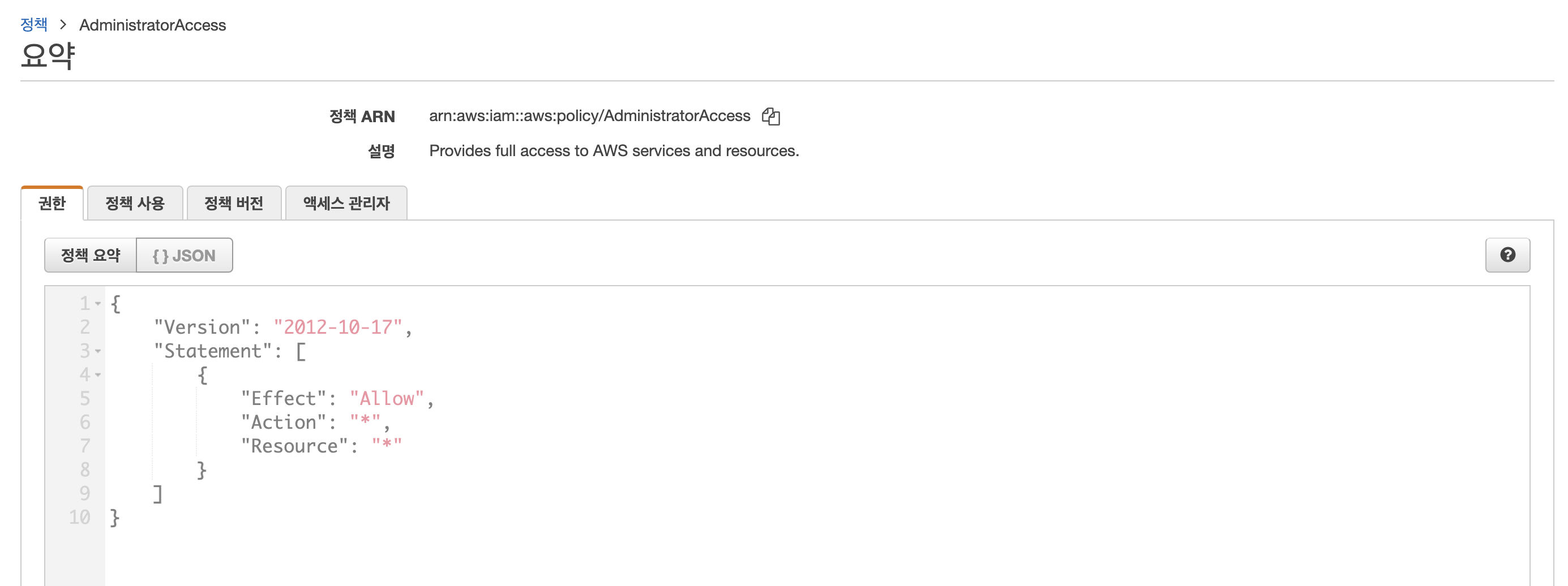Click the "2012-10-17" version string in editor

point(338,328)
